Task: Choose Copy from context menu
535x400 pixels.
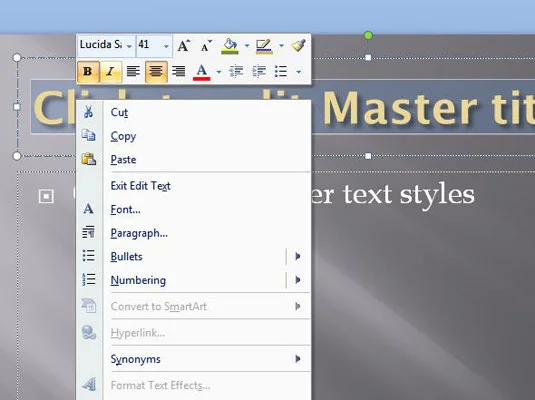Action: (194, 136)
